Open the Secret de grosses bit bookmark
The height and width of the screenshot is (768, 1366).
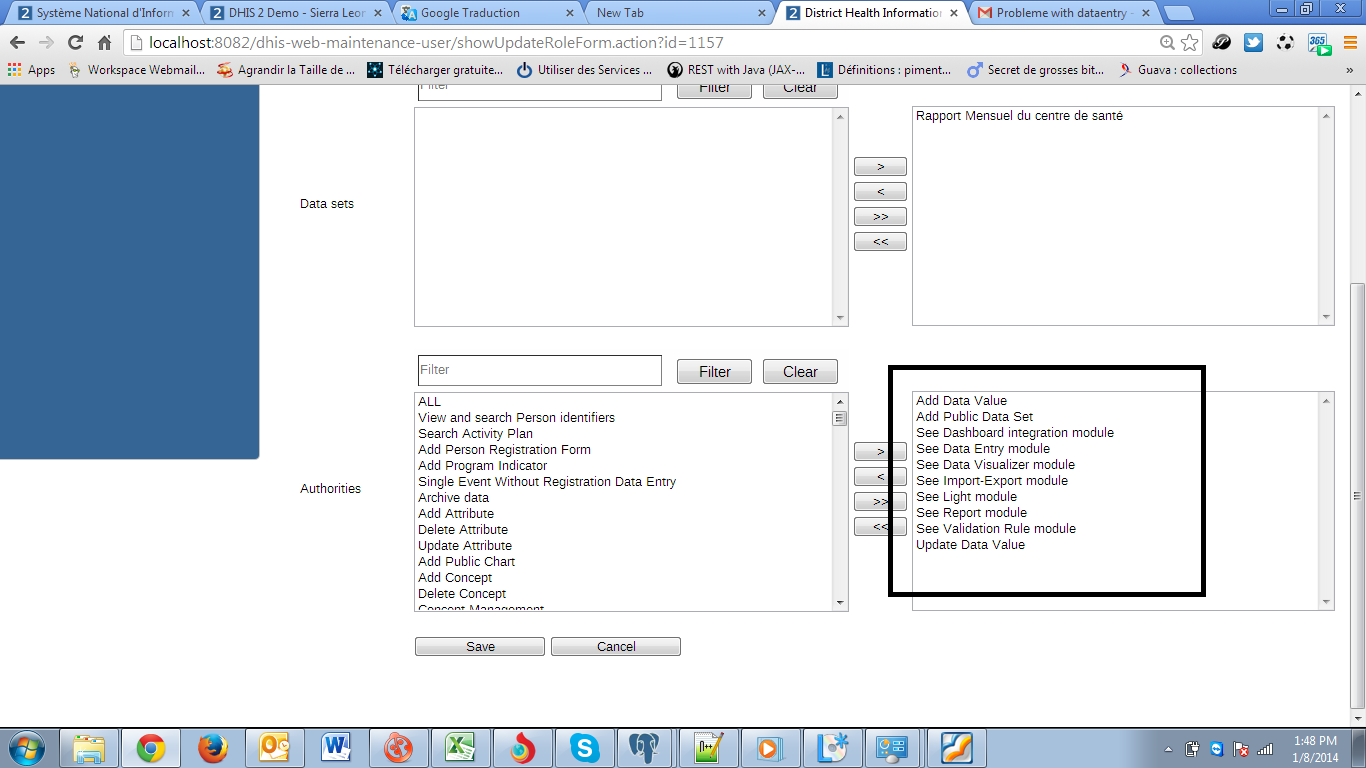click(x=1036, y=70)
